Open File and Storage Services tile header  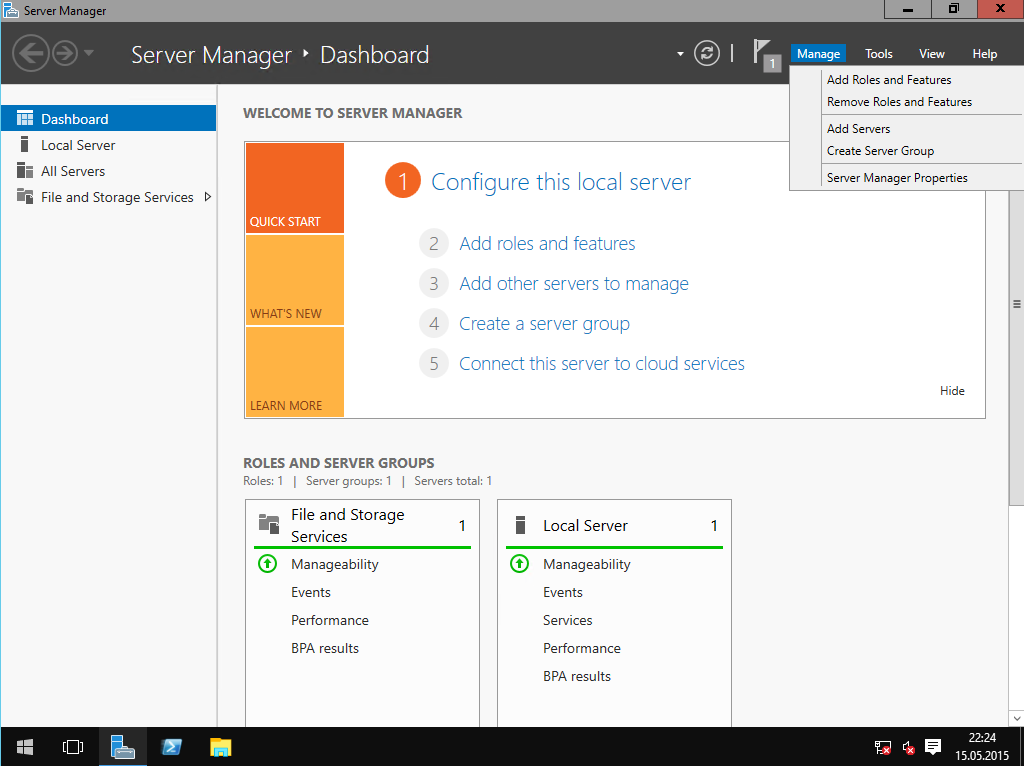tap(362, 526)
